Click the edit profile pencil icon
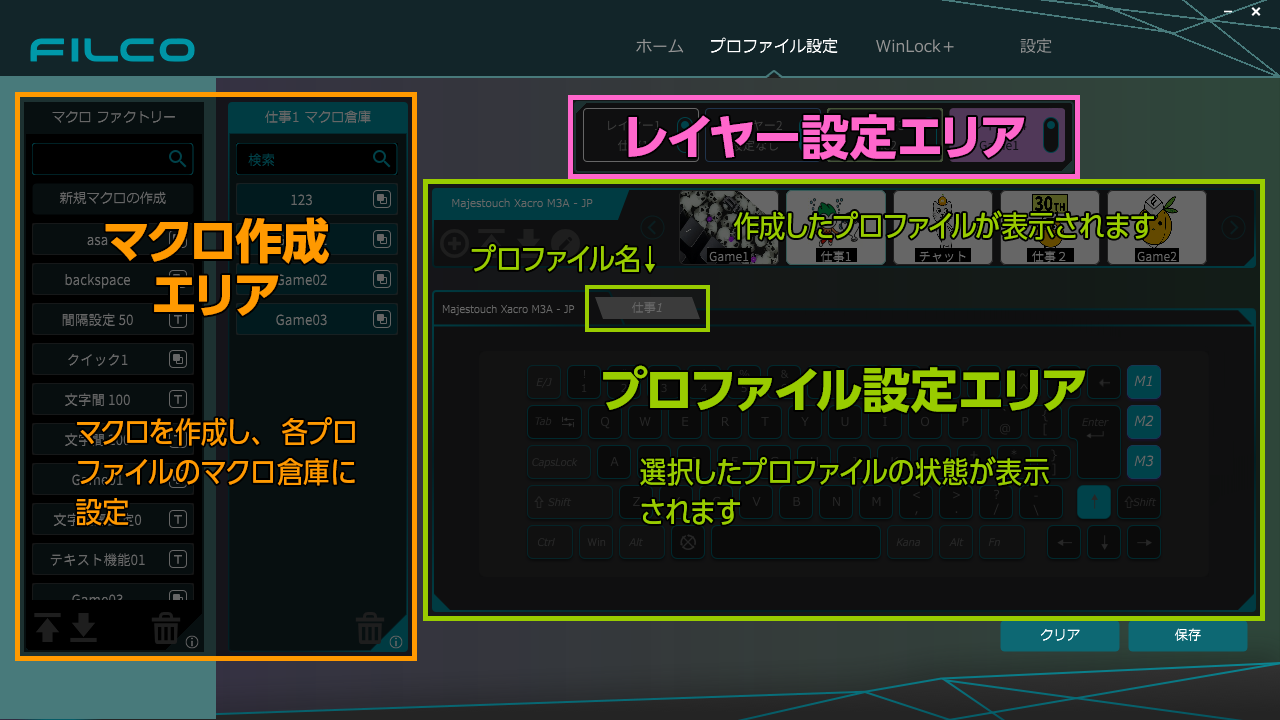This screenshot has width=1280, height=720. coord(565,243)
